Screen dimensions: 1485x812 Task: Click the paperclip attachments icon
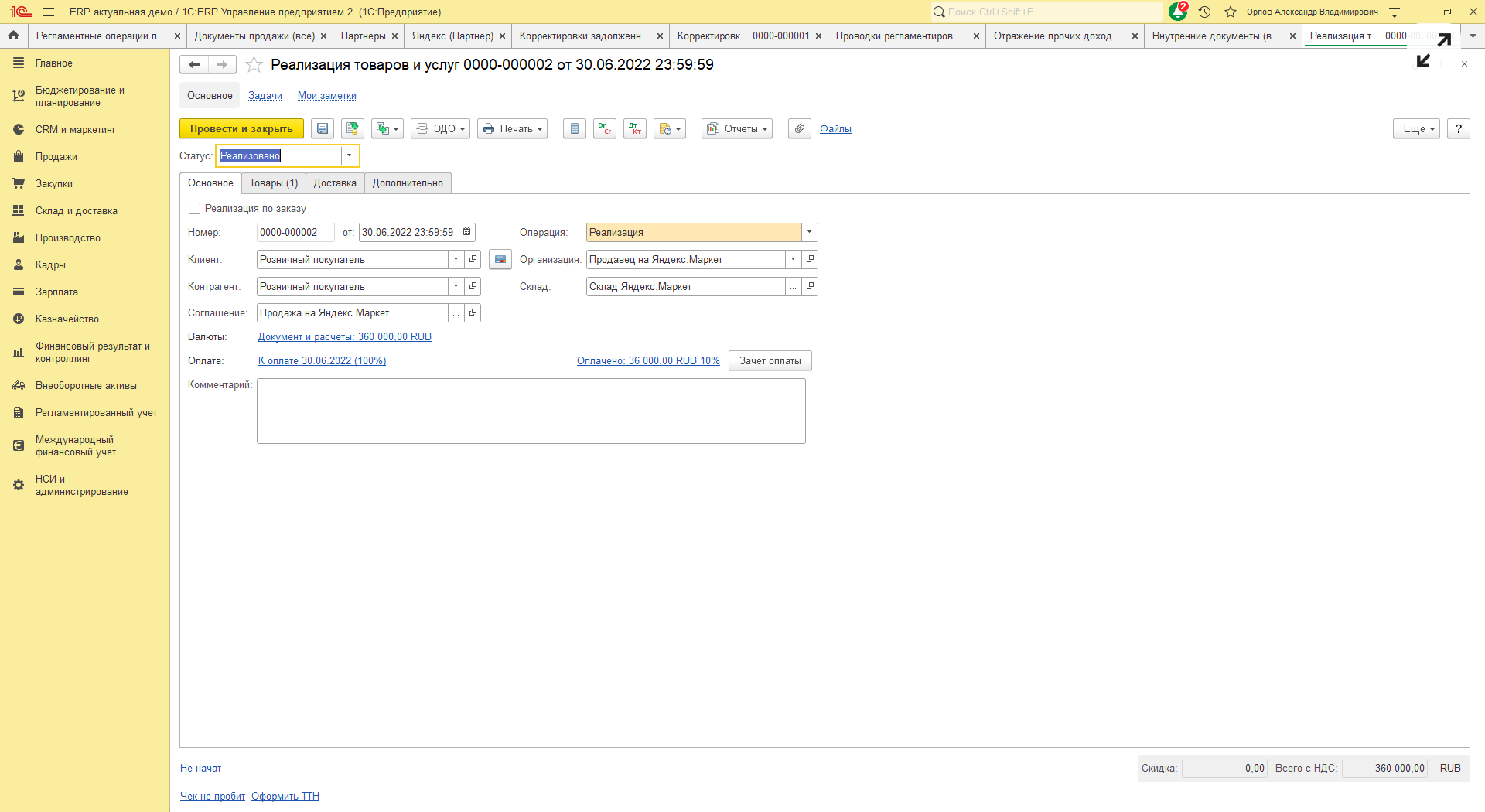coord(799,129)
